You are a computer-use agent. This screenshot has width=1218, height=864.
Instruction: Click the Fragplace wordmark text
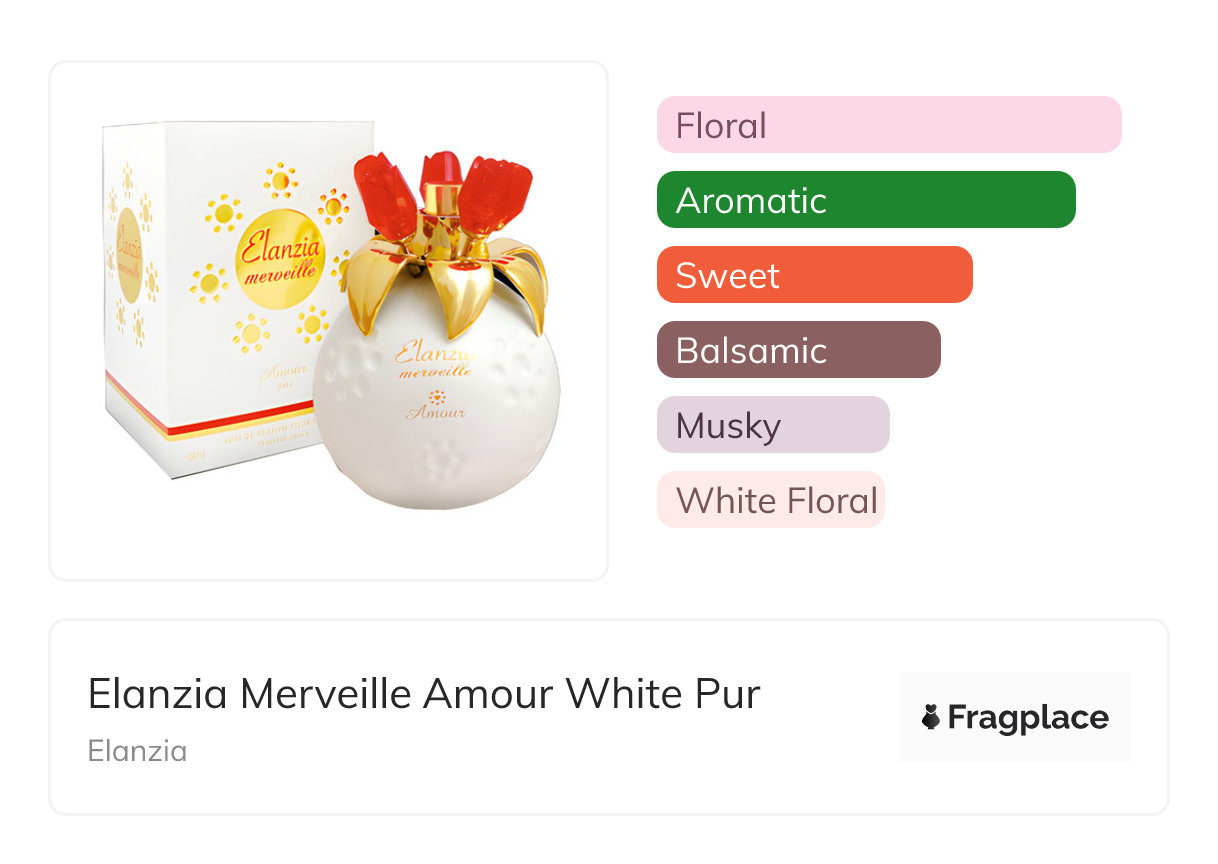coord(1027,717)
